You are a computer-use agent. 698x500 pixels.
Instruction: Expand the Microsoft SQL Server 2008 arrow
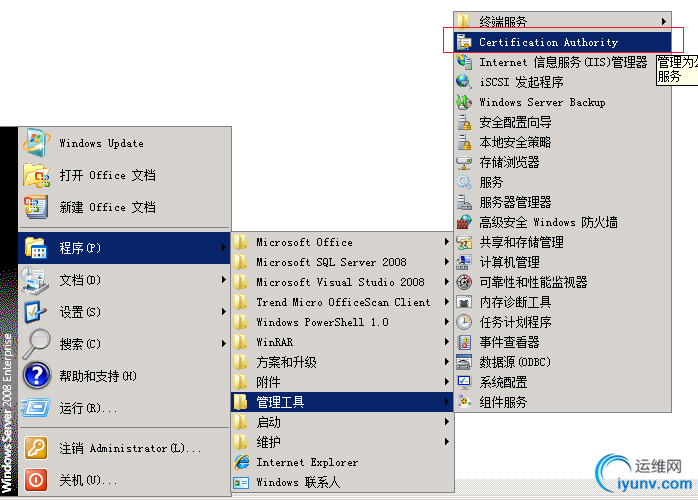click(446, 262)
